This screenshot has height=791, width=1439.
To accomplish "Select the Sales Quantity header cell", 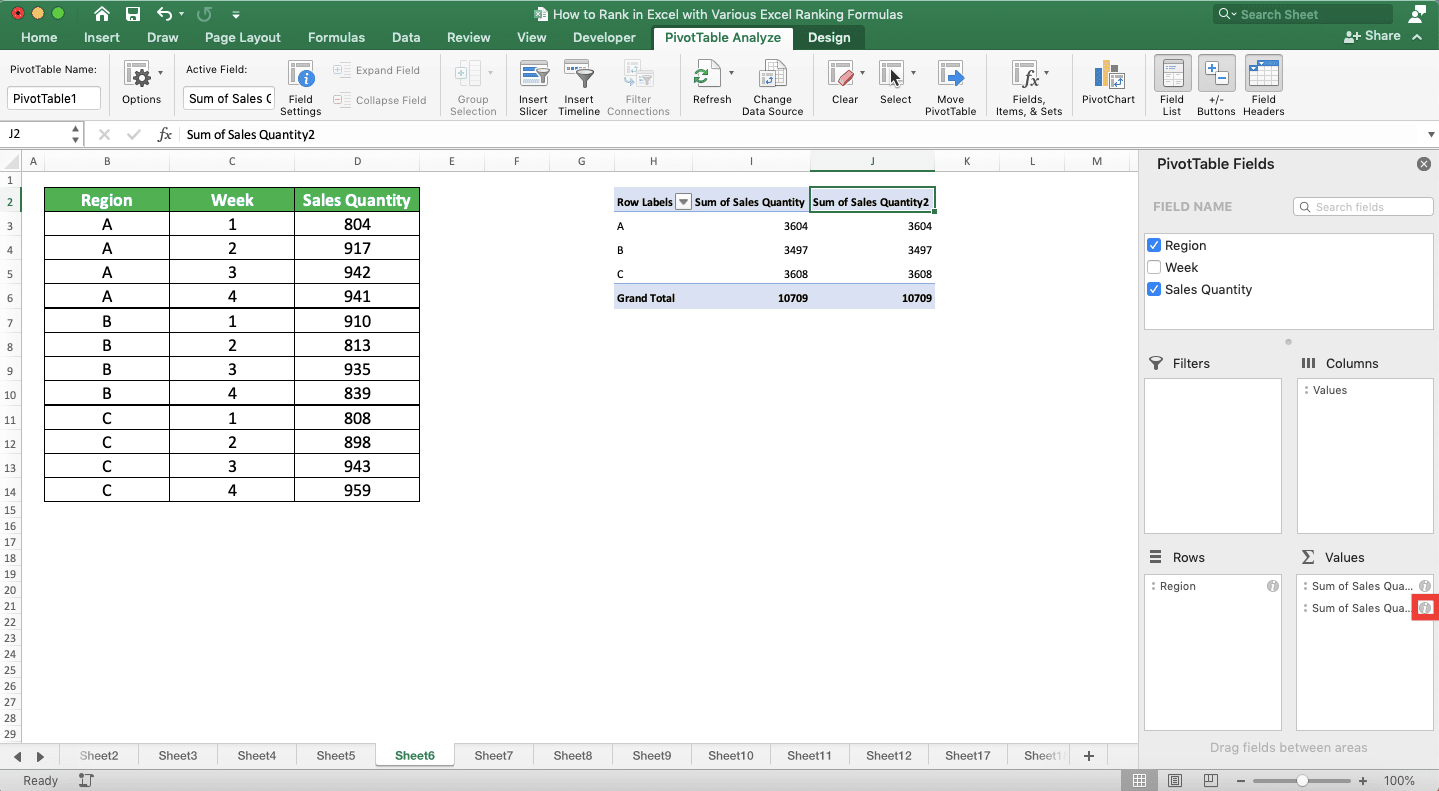I will (357, 200).
